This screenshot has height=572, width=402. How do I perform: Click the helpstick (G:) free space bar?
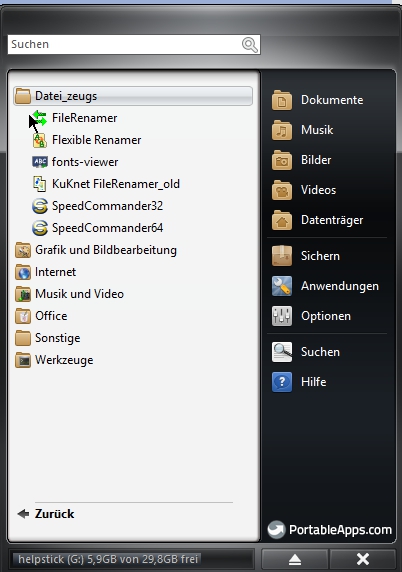(x=131, y=559)
